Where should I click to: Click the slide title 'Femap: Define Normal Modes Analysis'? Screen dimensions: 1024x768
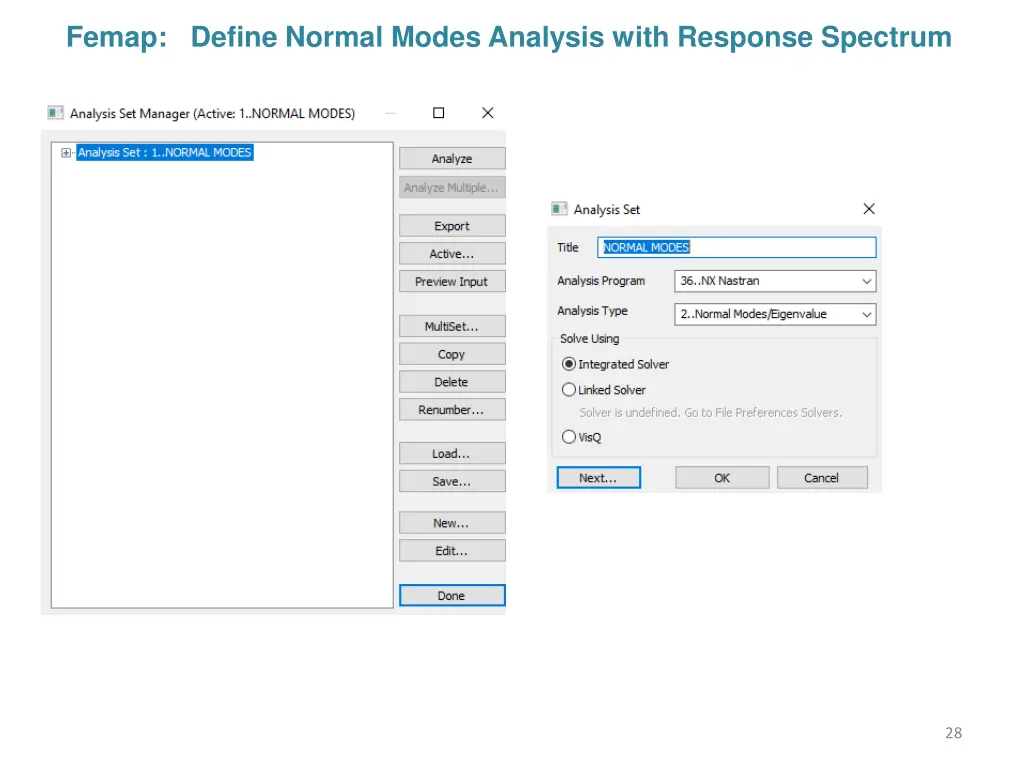point(509,37)
